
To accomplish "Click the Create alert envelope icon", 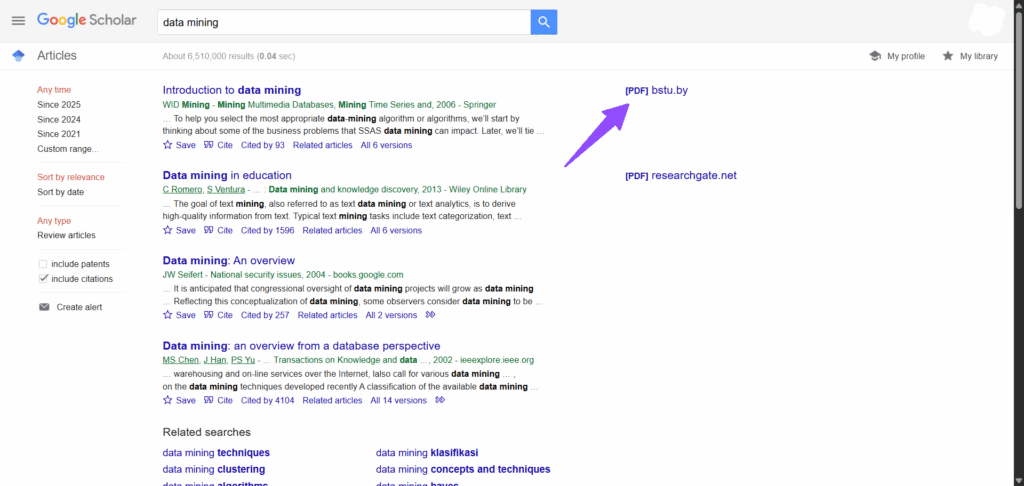I will click(x=44, y=307).
